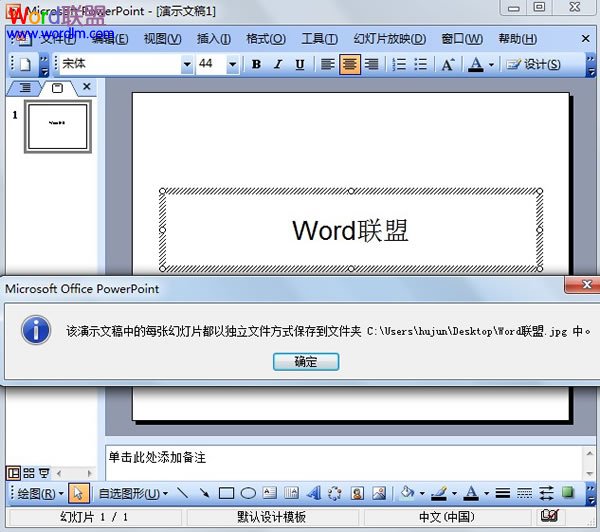Apply bulleted list formatting
The width and height of the screenshot is (600, 532).
(x=421, y=64)
